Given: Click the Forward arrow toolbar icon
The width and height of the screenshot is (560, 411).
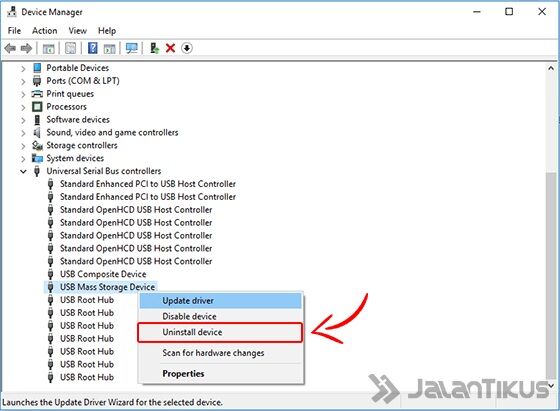Looking at the screenshot, I should tap(26, 48).
